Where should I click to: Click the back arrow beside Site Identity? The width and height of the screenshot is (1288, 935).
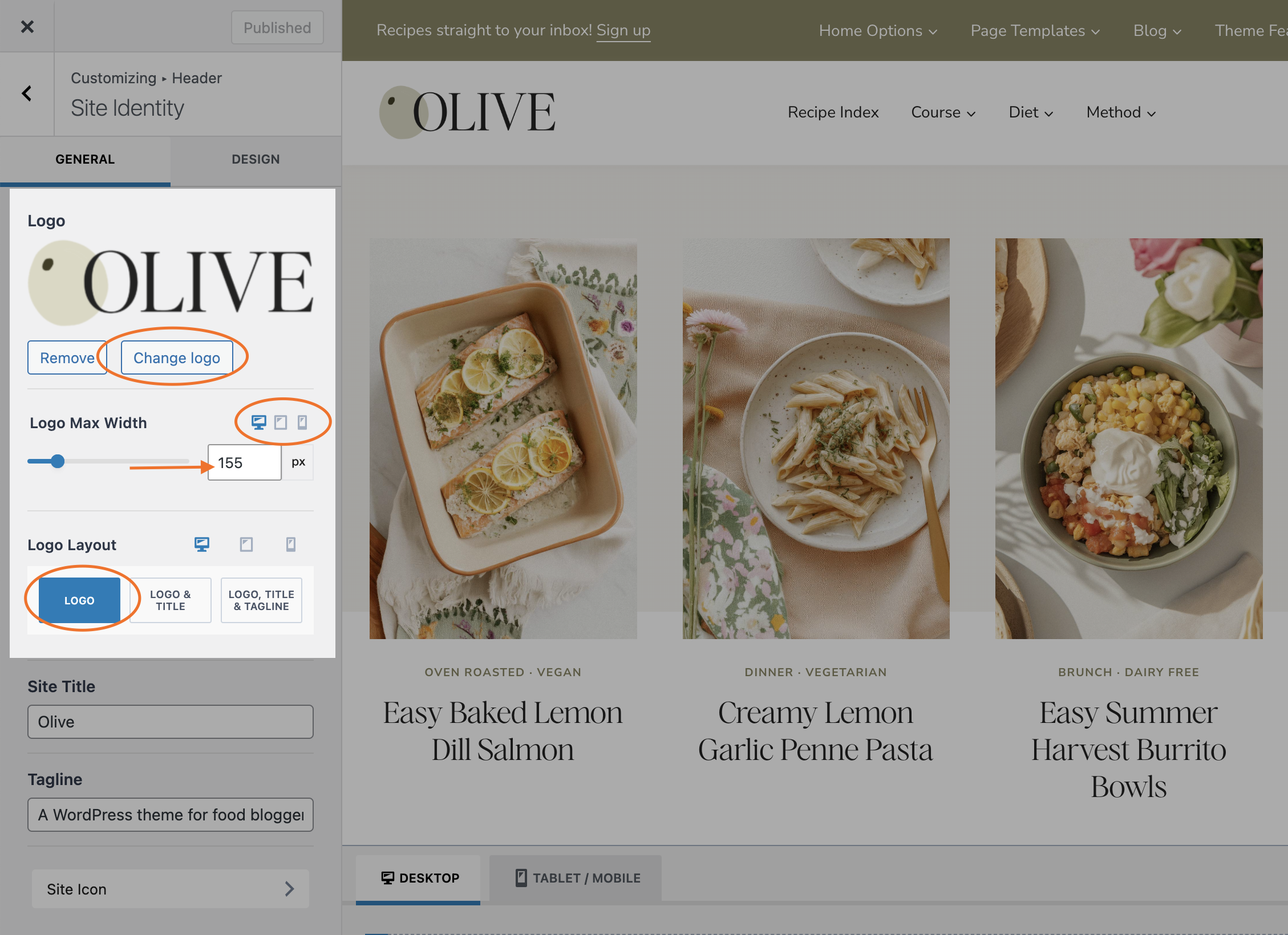coord(27,93)
